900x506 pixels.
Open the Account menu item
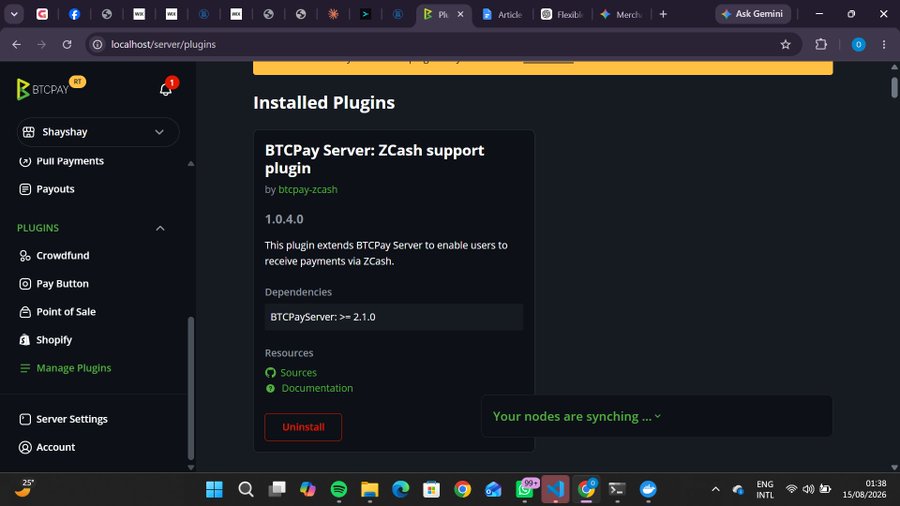[x=55, y=447]
